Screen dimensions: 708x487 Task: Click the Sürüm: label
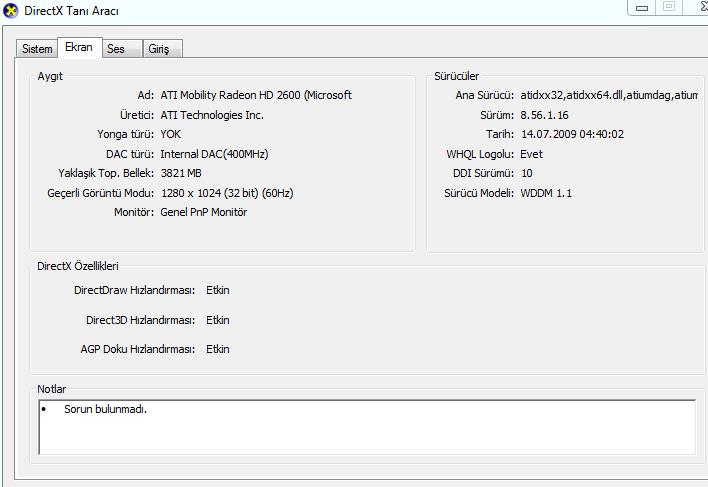pyautogui.click(x=497, y=115)
